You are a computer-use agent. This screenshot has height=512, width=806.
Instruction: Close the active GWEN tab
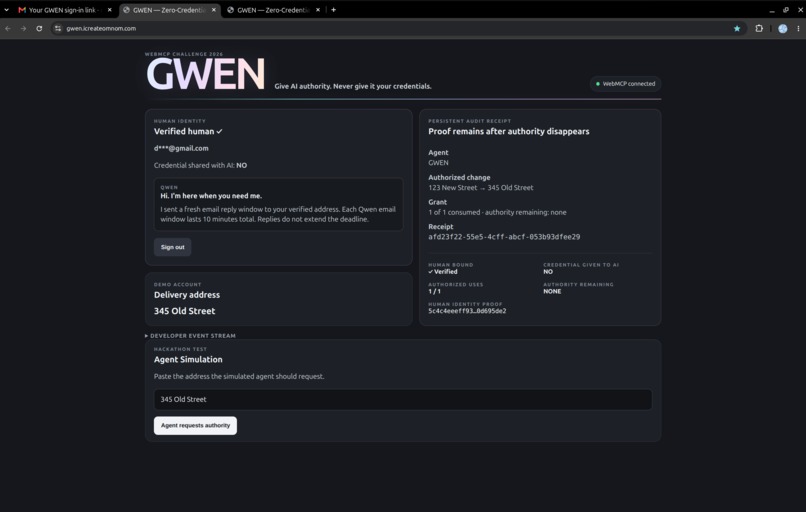pyautogui.click(x=214, y=10)
